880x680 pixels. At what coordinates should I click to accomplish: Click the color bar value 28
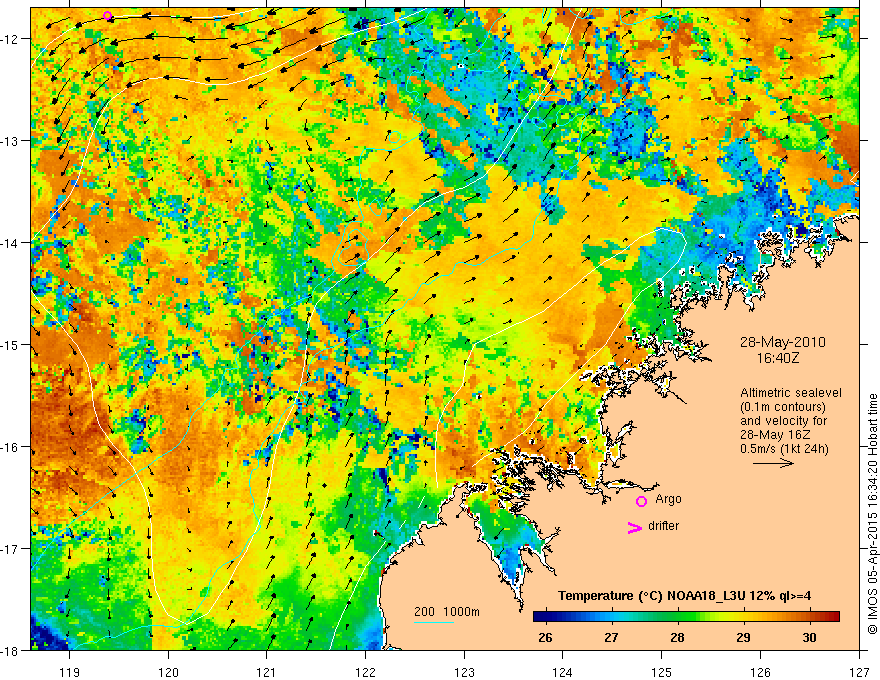[677, 638]
